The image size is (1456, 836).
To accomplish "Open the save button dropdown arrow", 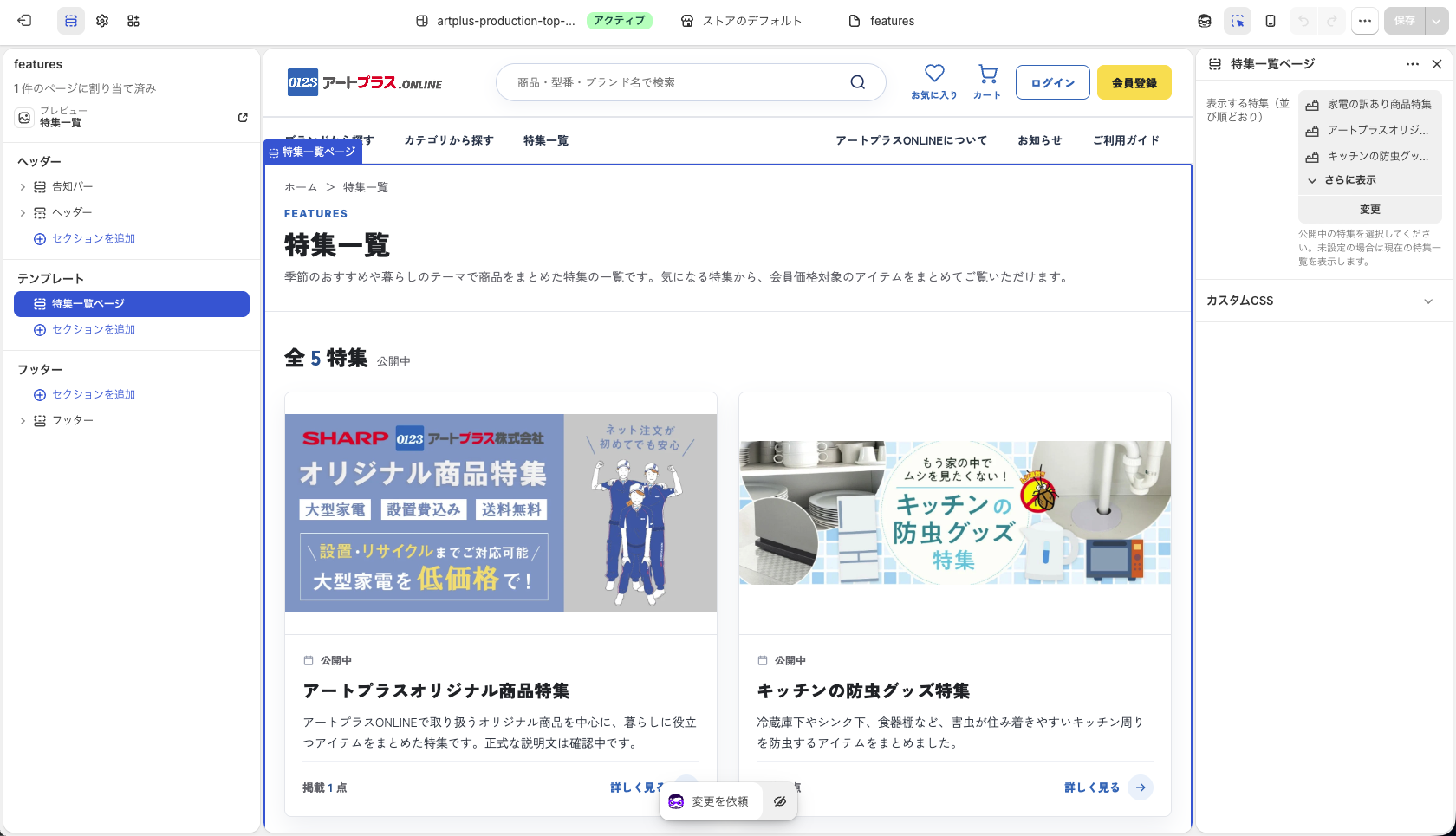I will [1438, 21].
